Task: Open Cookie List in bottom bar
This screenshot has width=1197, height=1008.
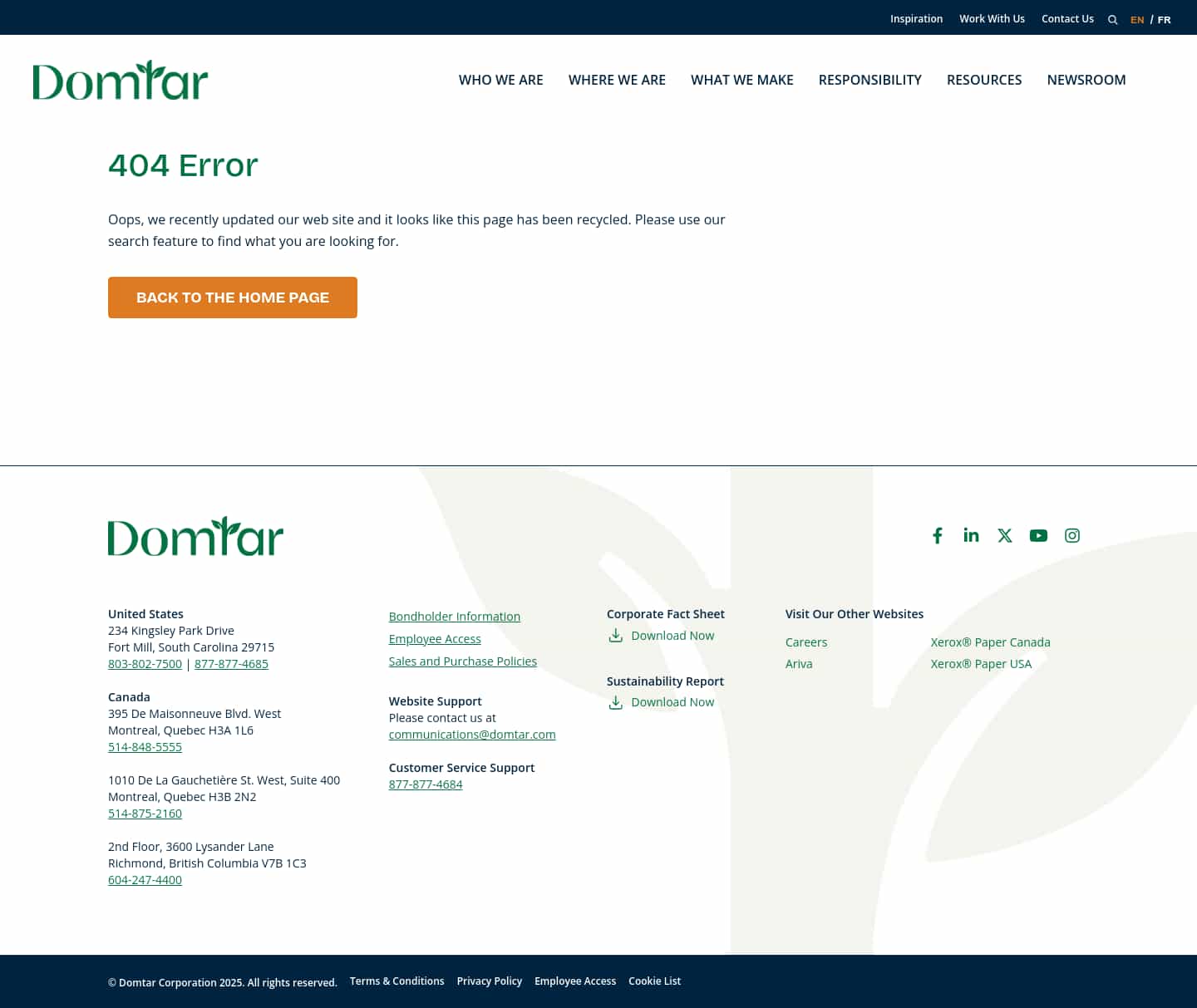Action: (654, 981)
